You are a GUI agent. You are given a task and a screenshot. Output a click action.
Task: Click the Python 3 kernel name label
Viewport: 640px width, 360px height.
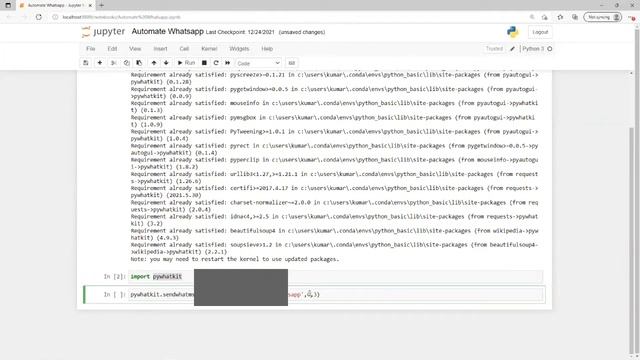(x=533, y=49)
